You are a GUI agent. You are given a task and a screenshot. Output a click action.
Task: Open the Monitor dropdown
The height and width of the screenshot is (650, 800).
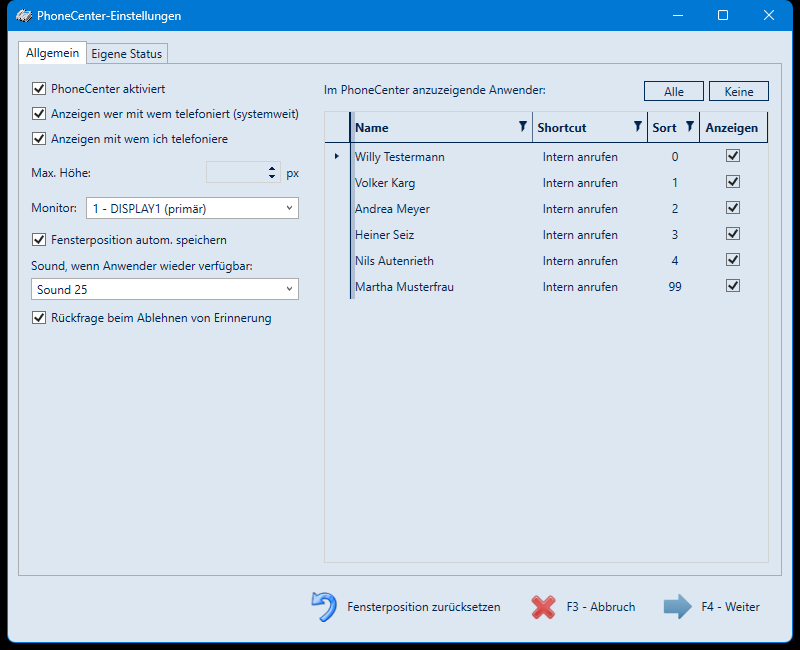click(192, 208)
